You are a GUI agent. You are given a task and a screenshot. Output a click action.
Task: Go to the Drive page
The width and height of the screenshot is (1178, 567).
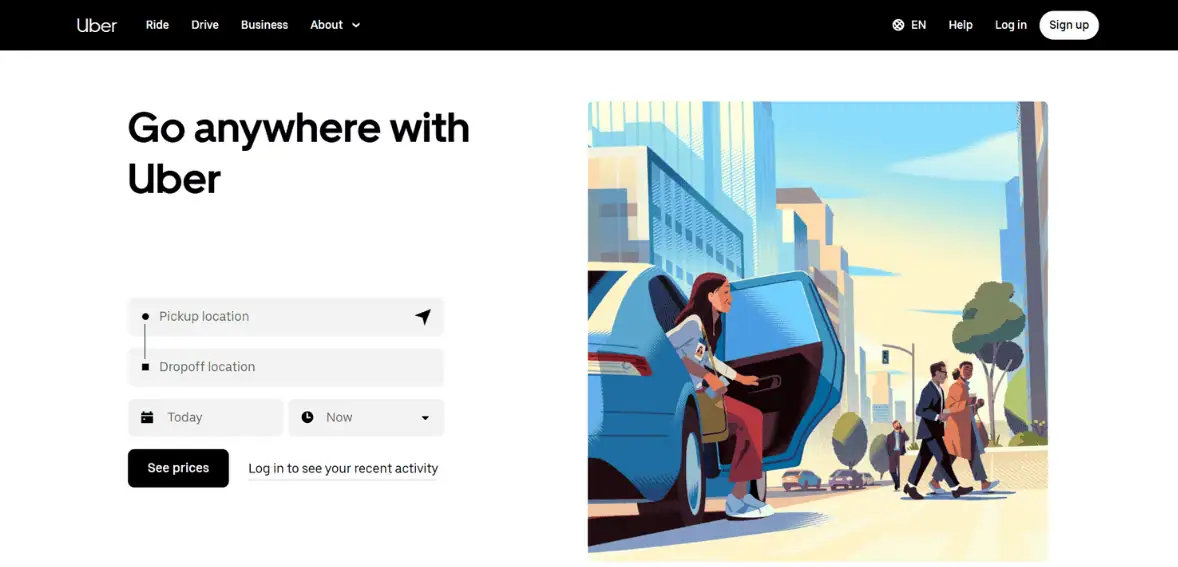(x=205, y=25)
